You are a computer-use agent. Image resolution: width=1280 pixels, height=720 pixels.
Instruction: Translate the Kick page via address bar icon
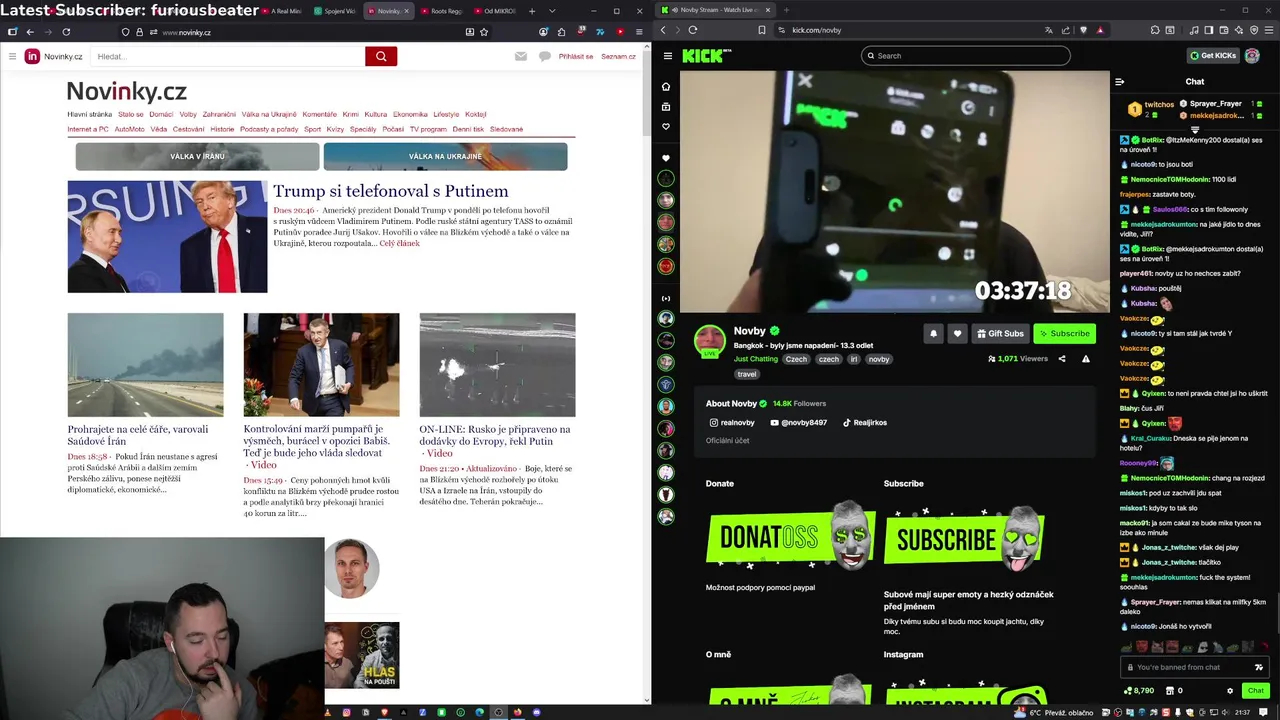[x=1048, y=30]
